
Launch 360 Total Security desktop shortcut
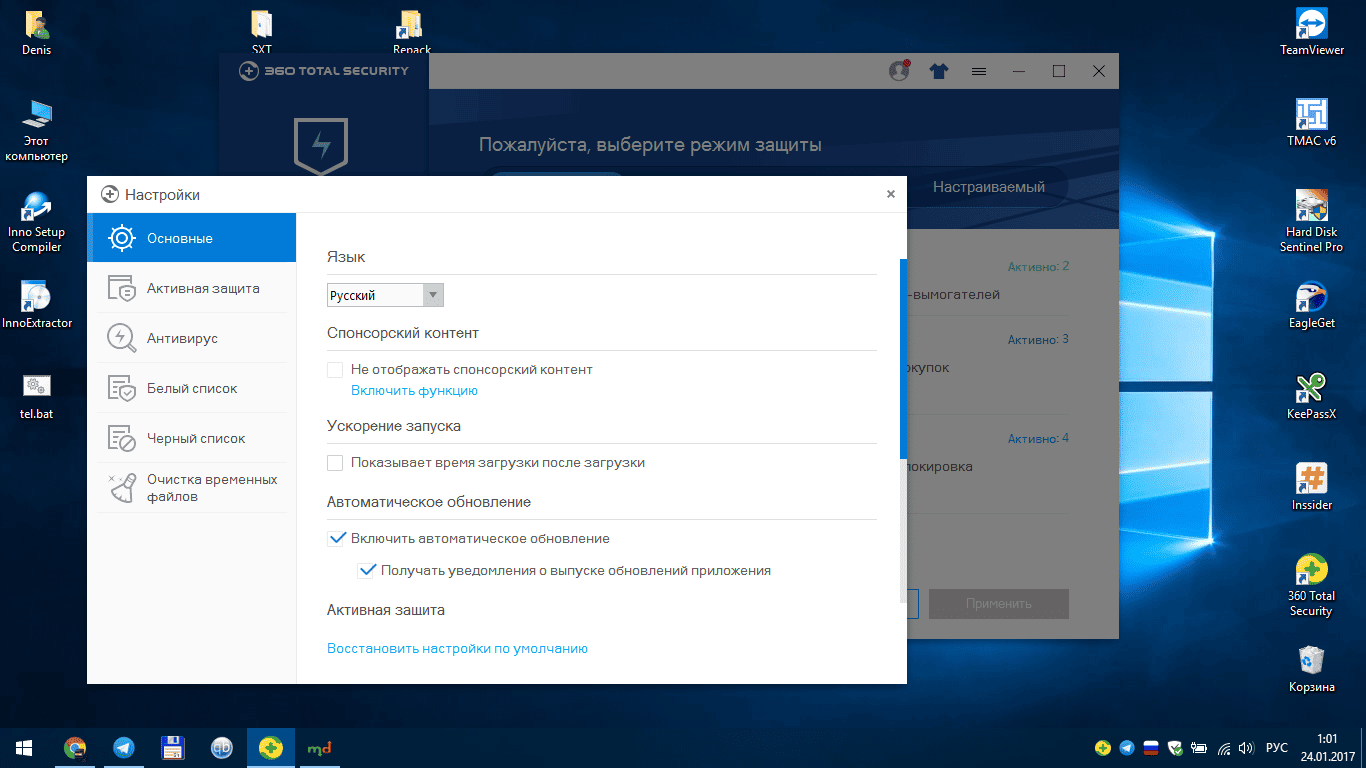pos(1311,585)
